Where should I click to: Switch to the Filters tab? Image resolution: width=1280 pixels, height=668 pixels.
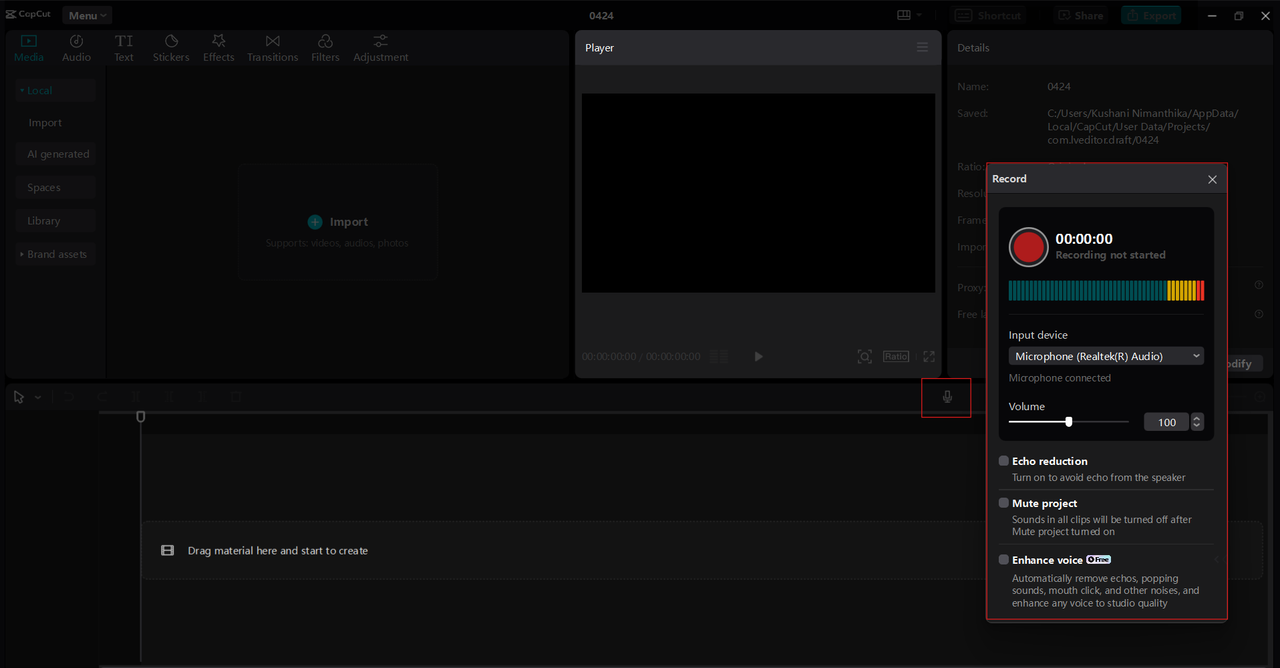coord(325,48)
